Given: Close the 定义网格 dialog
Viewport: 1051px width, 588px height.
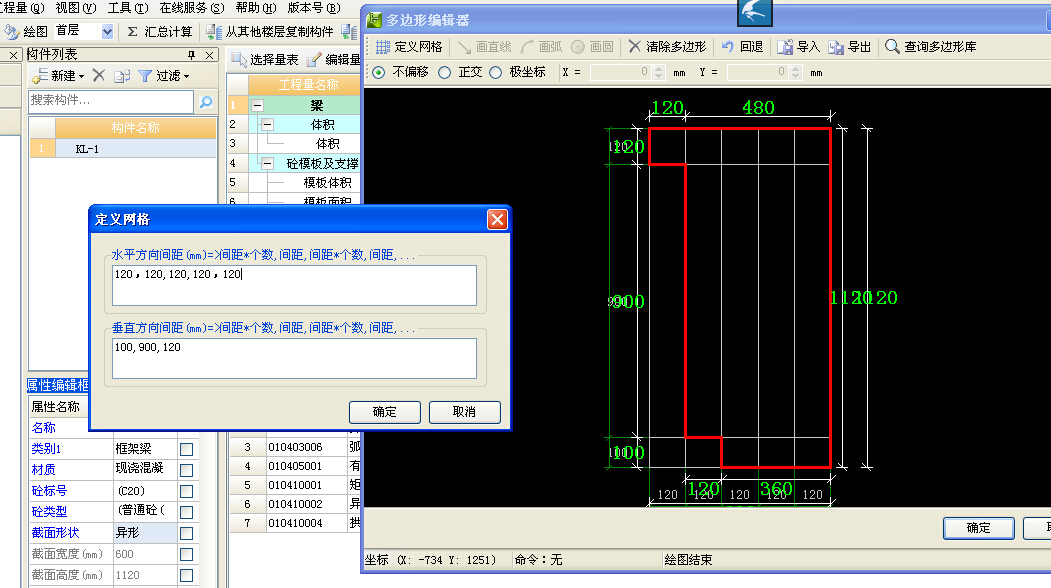Looking at the screenshot, I should click(497, 219).
